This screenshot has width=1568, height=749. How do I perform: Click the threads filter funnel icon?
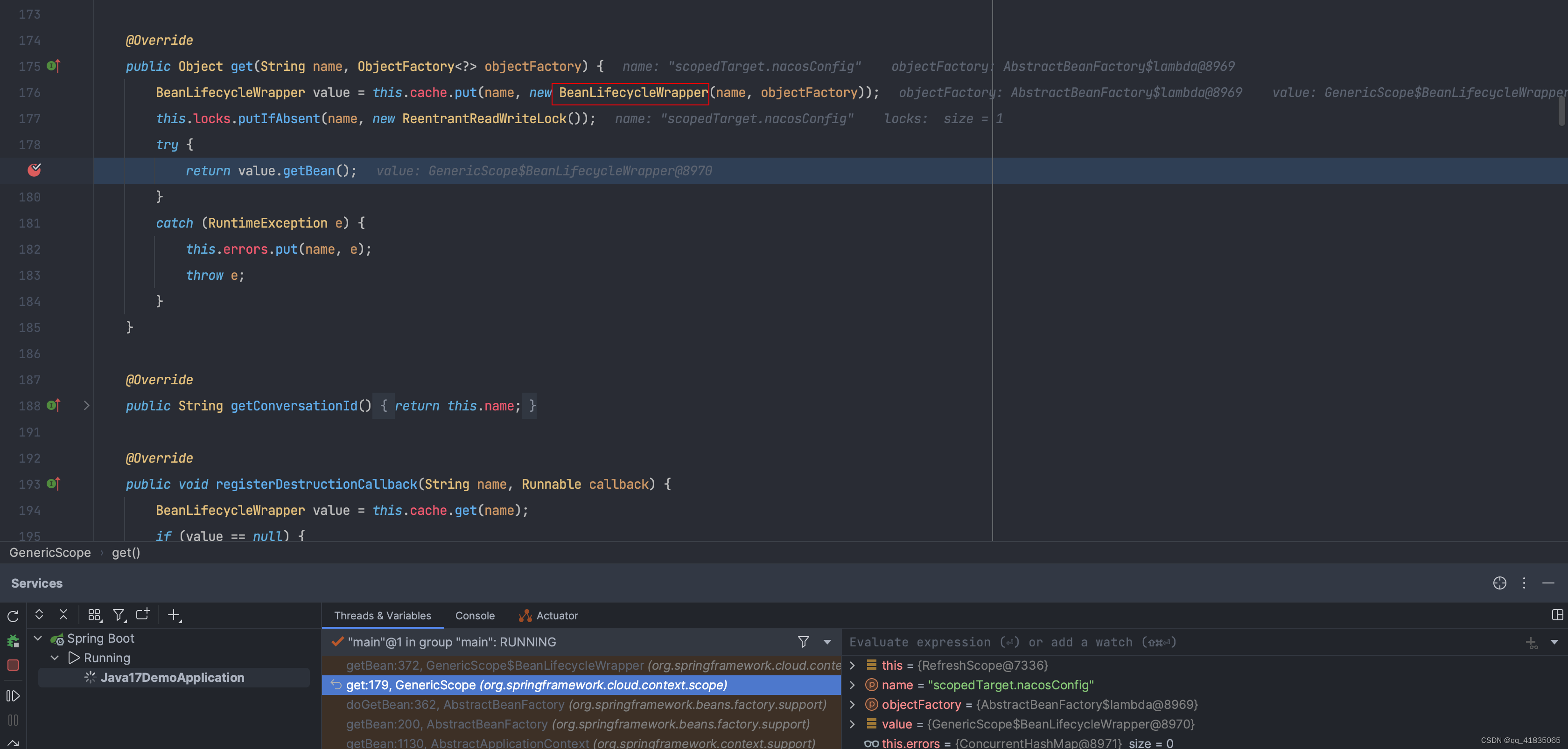pos(804,642)
